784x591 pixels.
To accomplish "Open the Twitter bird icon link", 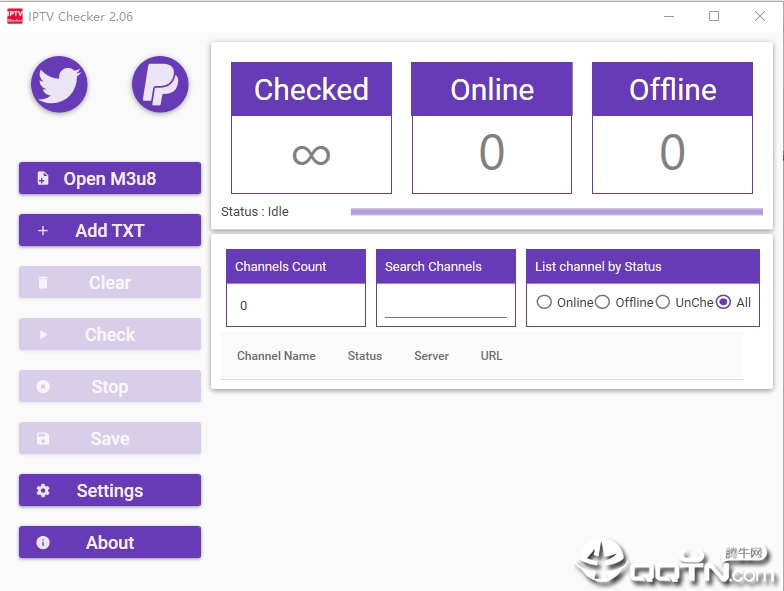I will (x=59, y=84).
